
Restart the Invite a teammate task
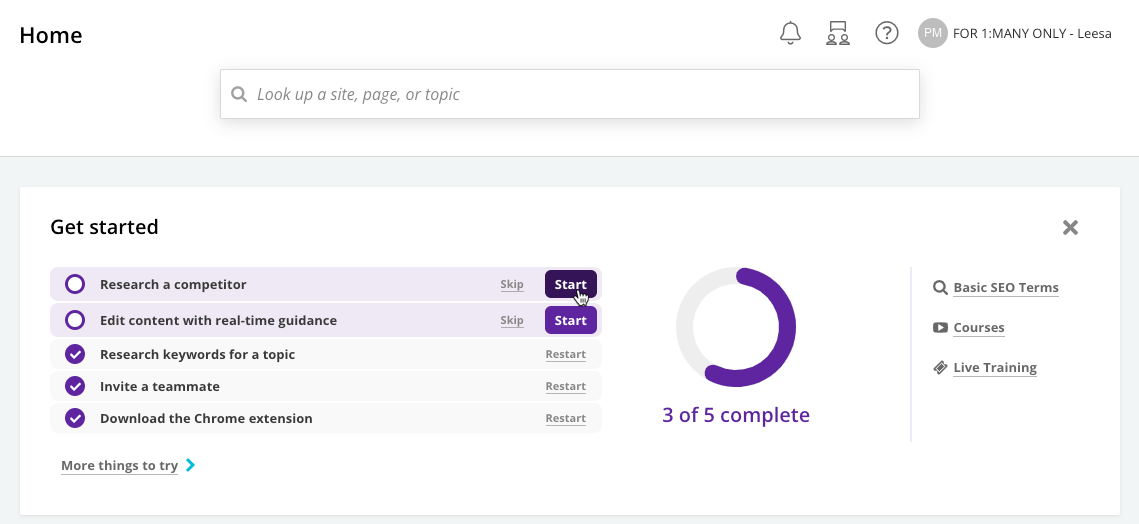pyautogui.click(x=566, y=387)
